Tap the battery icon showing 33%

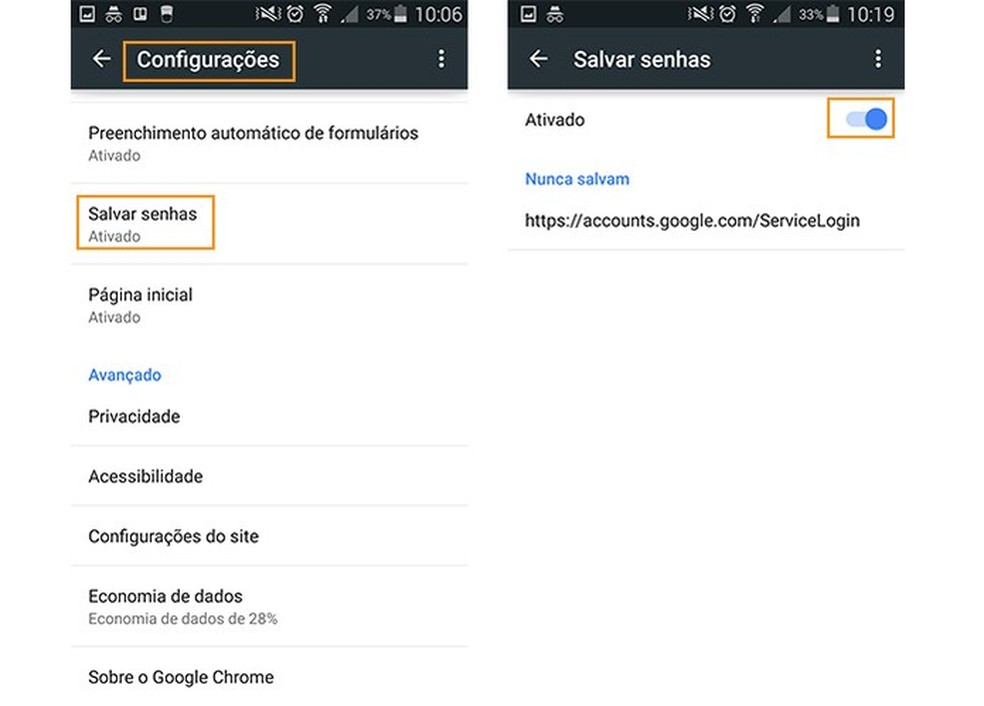833,14
